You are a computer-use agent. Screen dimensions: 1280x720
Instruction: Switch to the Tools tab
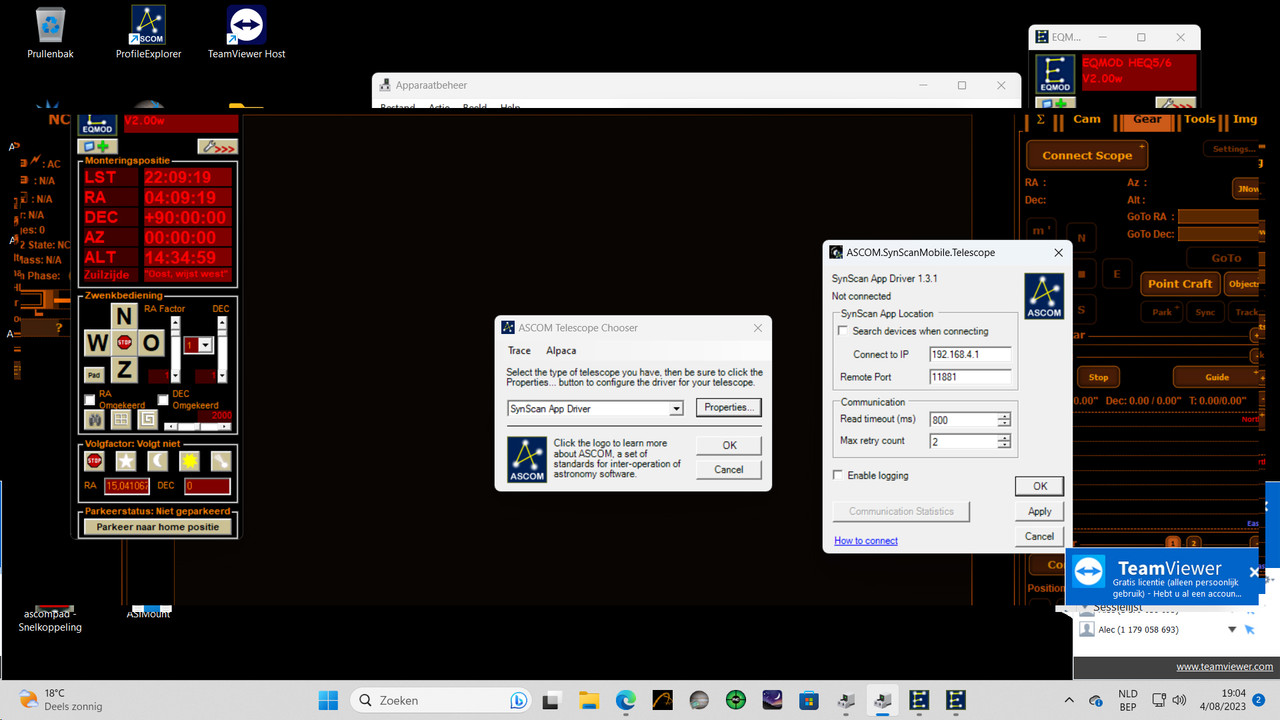1199,119
